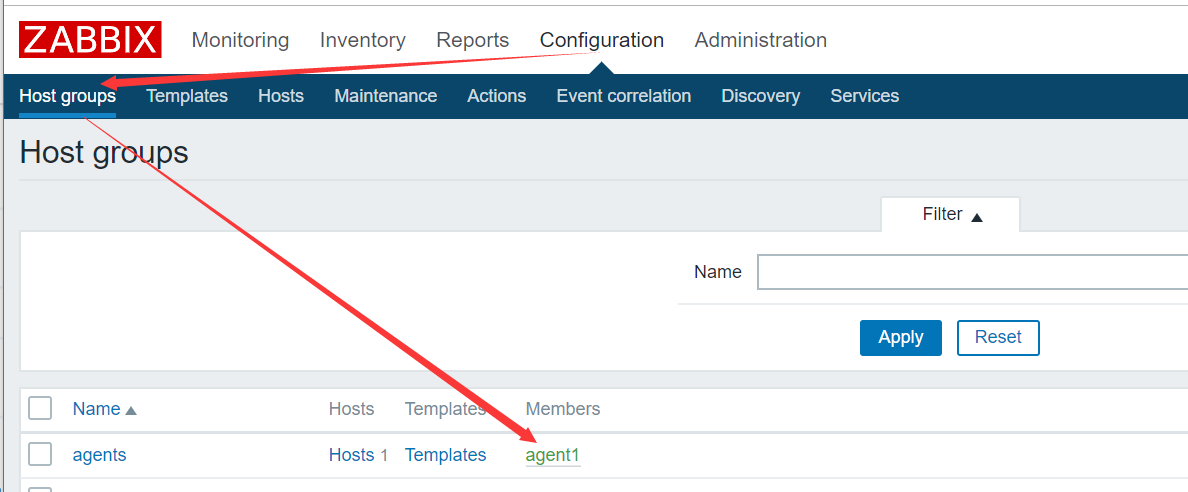This screenshot has height=492, width=1188.
Task: Open Hosts link in agents row
Action: click(x=352, y=455)
